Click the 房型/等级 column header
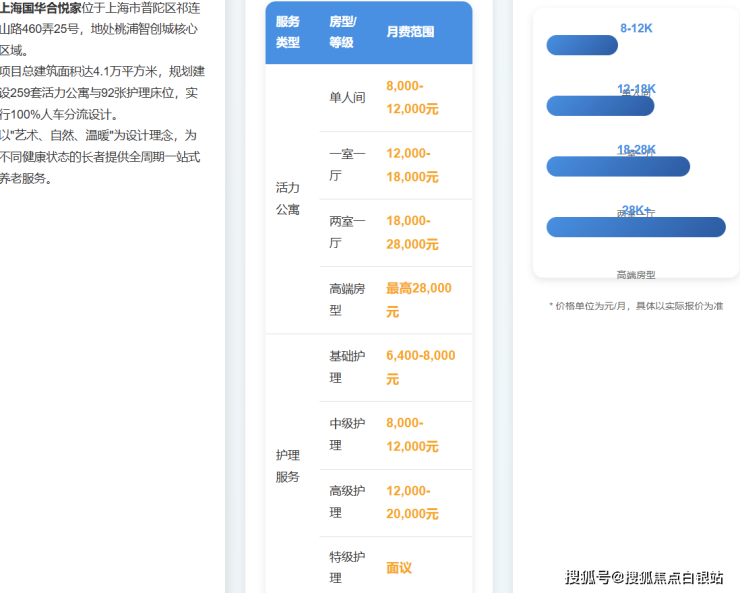 tap(342, 32)
